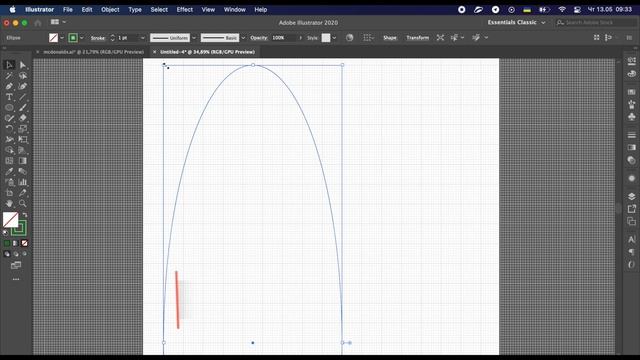Open the arrange documents dropdown

58,22
